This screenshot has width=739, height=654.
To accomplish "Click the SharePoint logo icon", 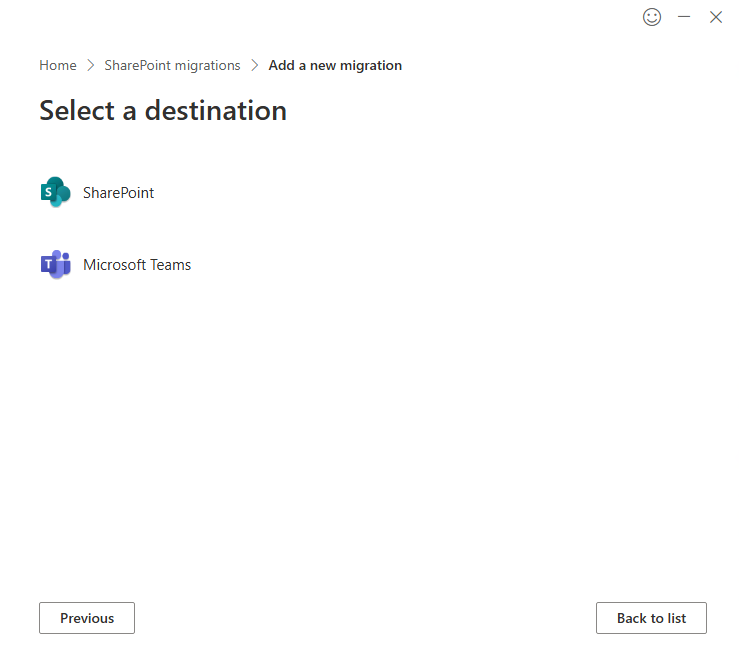I will (56, 192).
